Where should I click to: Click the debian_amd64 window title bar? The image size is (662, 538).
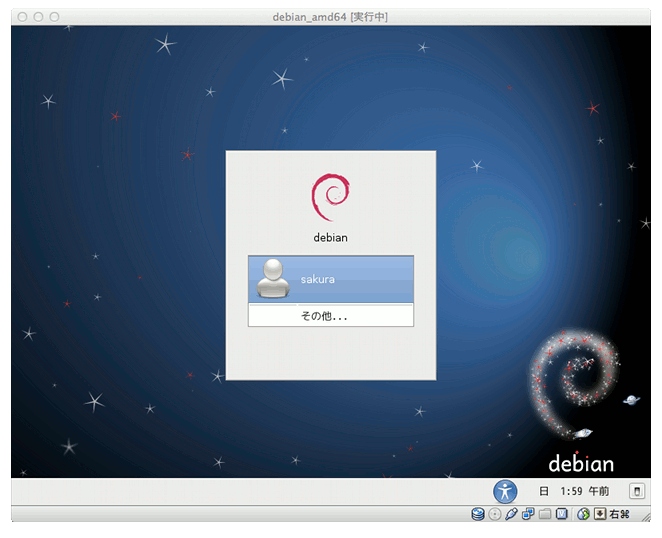(x=330, y=17)
